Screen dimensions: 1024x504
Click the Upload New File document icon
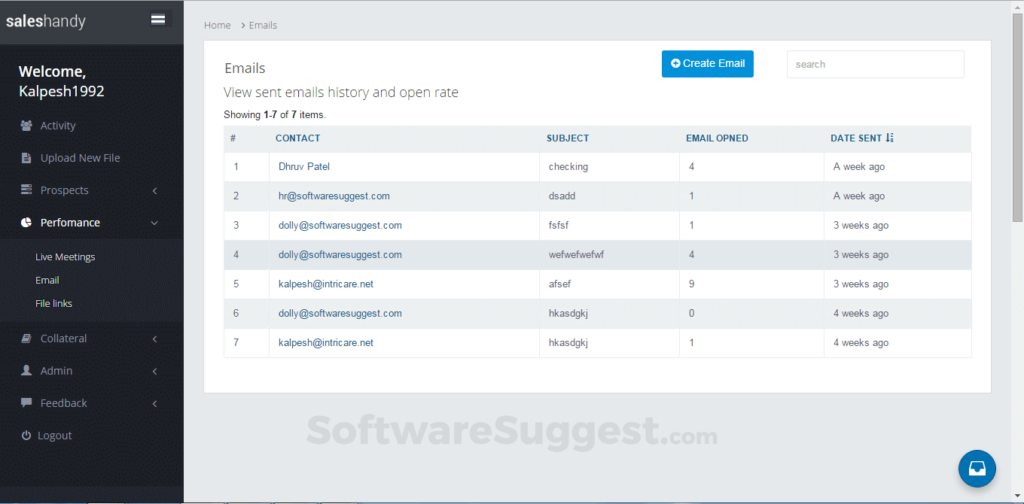click(x=27, y=158)
